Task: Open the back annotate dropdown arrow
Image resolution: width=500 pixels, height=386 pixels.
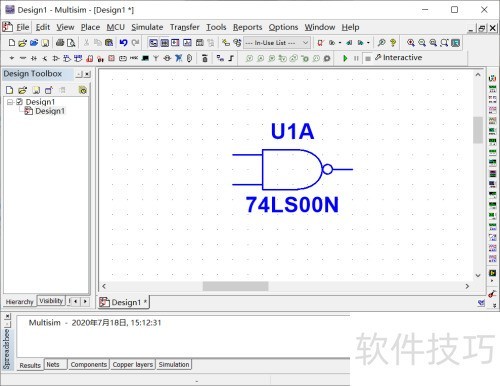Action: [x=340, y=43]
